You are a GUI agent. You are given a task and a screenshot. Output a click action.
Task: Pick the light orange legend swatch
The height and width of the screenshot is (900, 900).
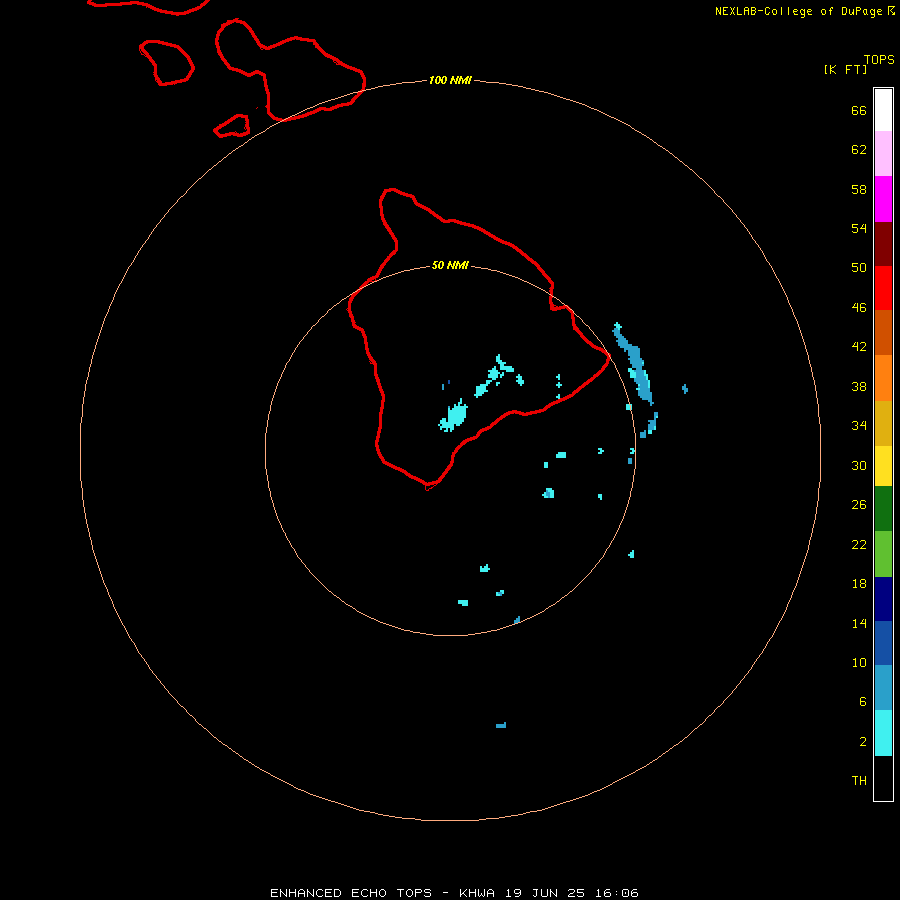click(883, 378)
